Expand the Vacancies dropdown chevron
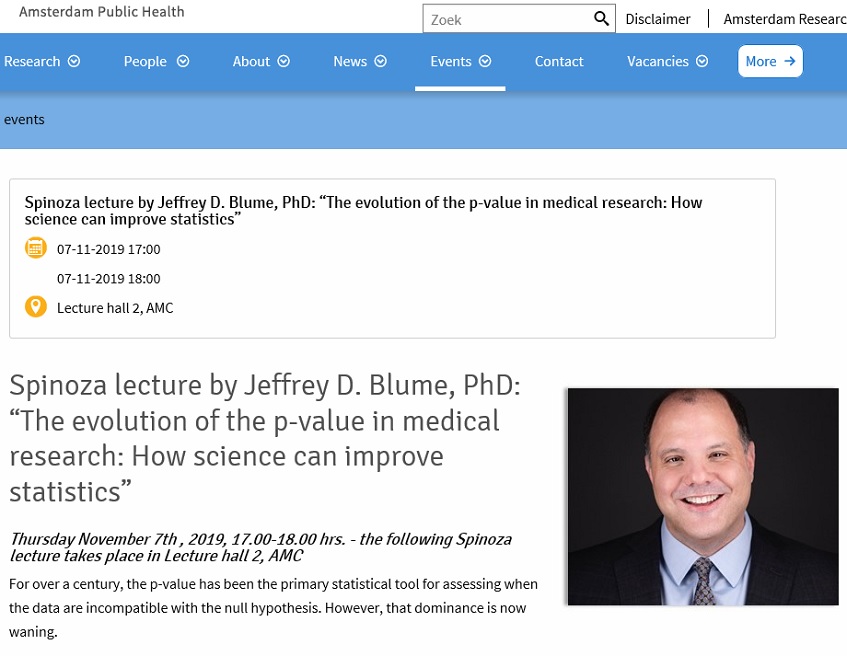This screenshot has height=656, width=847. coord(702,61)
